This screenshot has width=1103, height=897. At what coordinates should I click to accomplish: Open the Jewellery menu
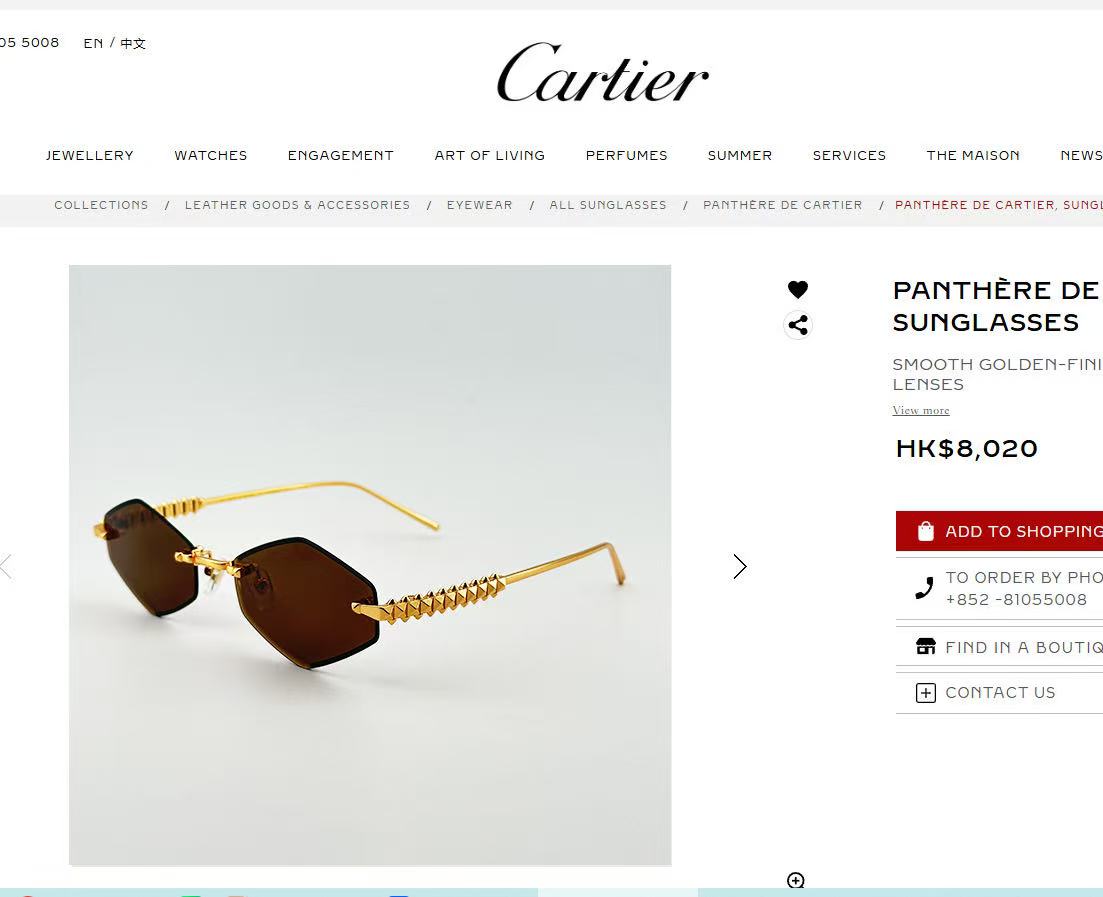point(89,155)
